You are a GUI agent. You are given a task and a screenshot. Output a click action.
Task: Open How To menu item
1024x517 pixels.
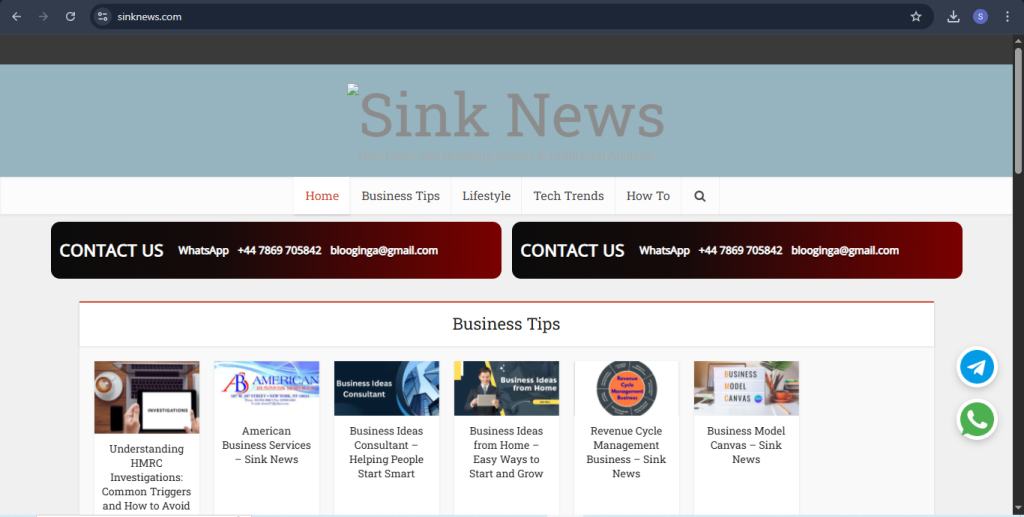tap(648, 196)
